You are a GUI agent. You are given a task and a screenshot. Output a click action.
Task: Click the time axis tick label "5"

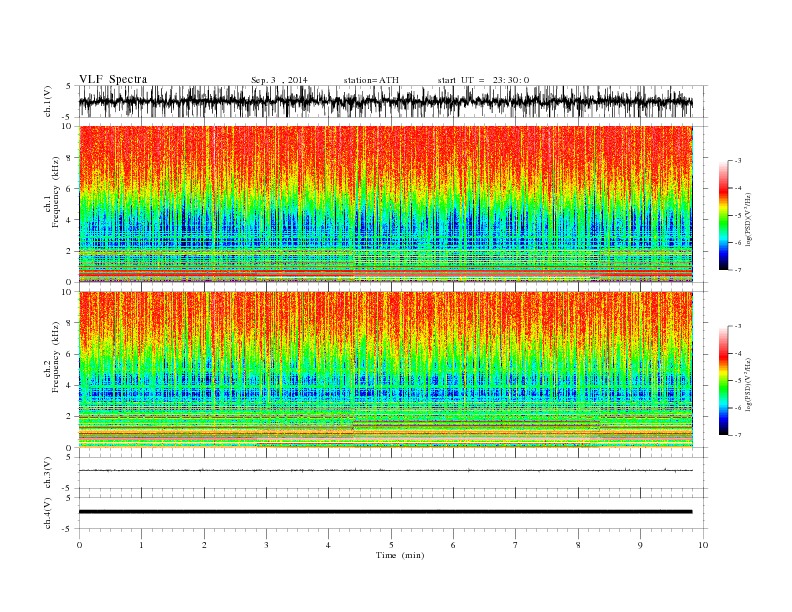point(391,545)
